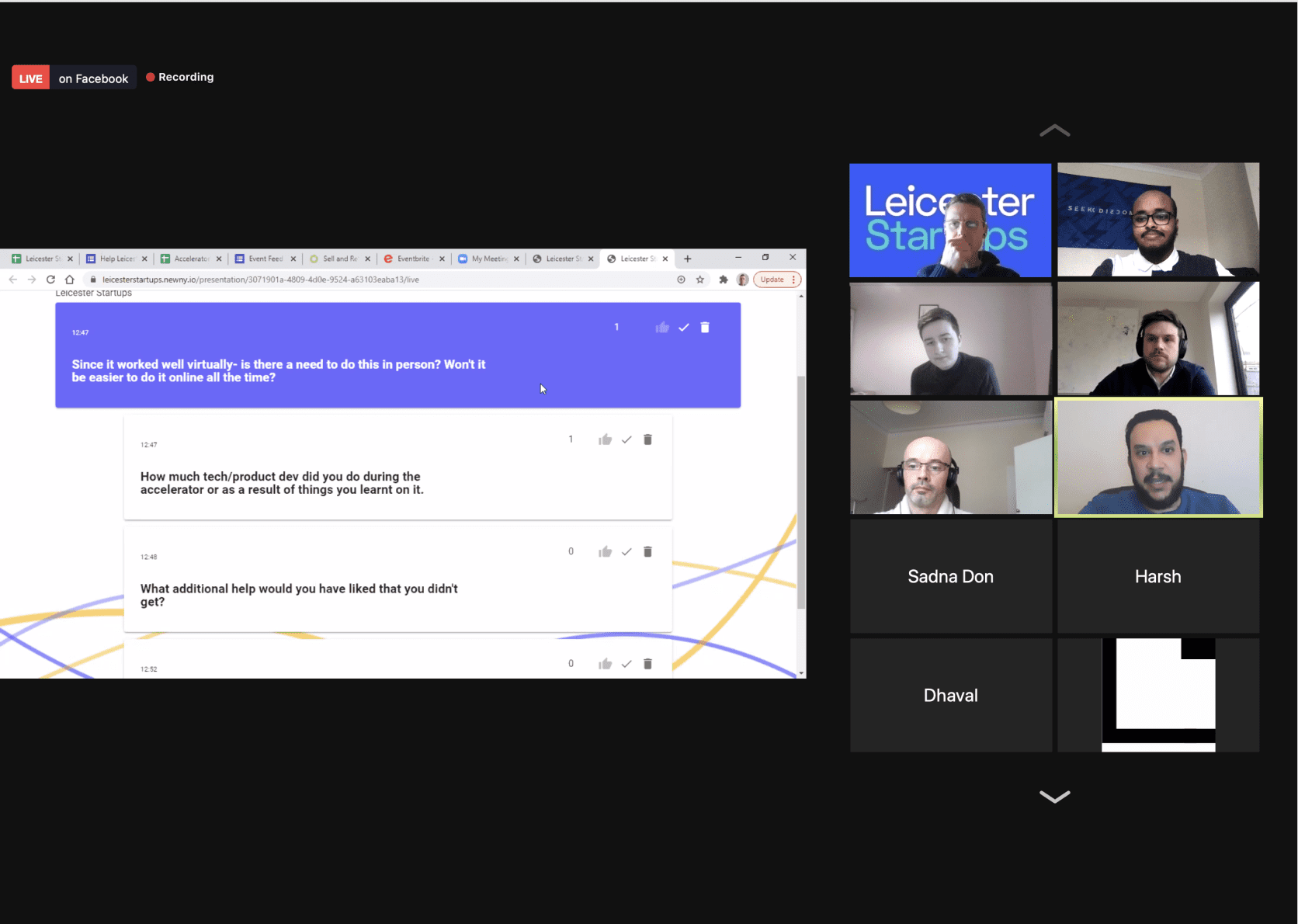Viewport: 1298px width, 924px height.
Task: Upvote the tech/product dev question
Action: tap(606, 439)
